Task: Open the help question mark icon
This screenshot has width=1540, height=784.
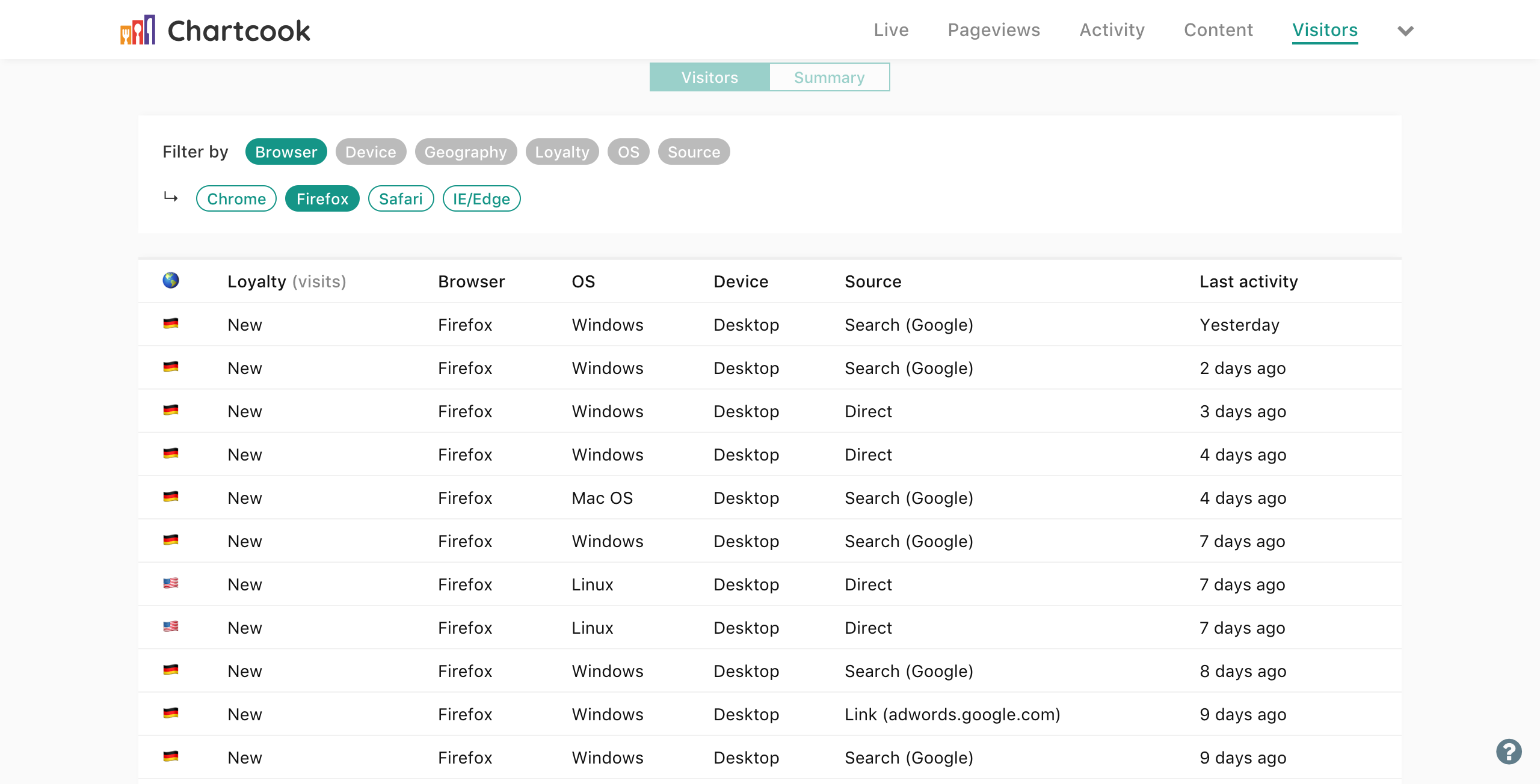Action: [x=1508, y=752]
